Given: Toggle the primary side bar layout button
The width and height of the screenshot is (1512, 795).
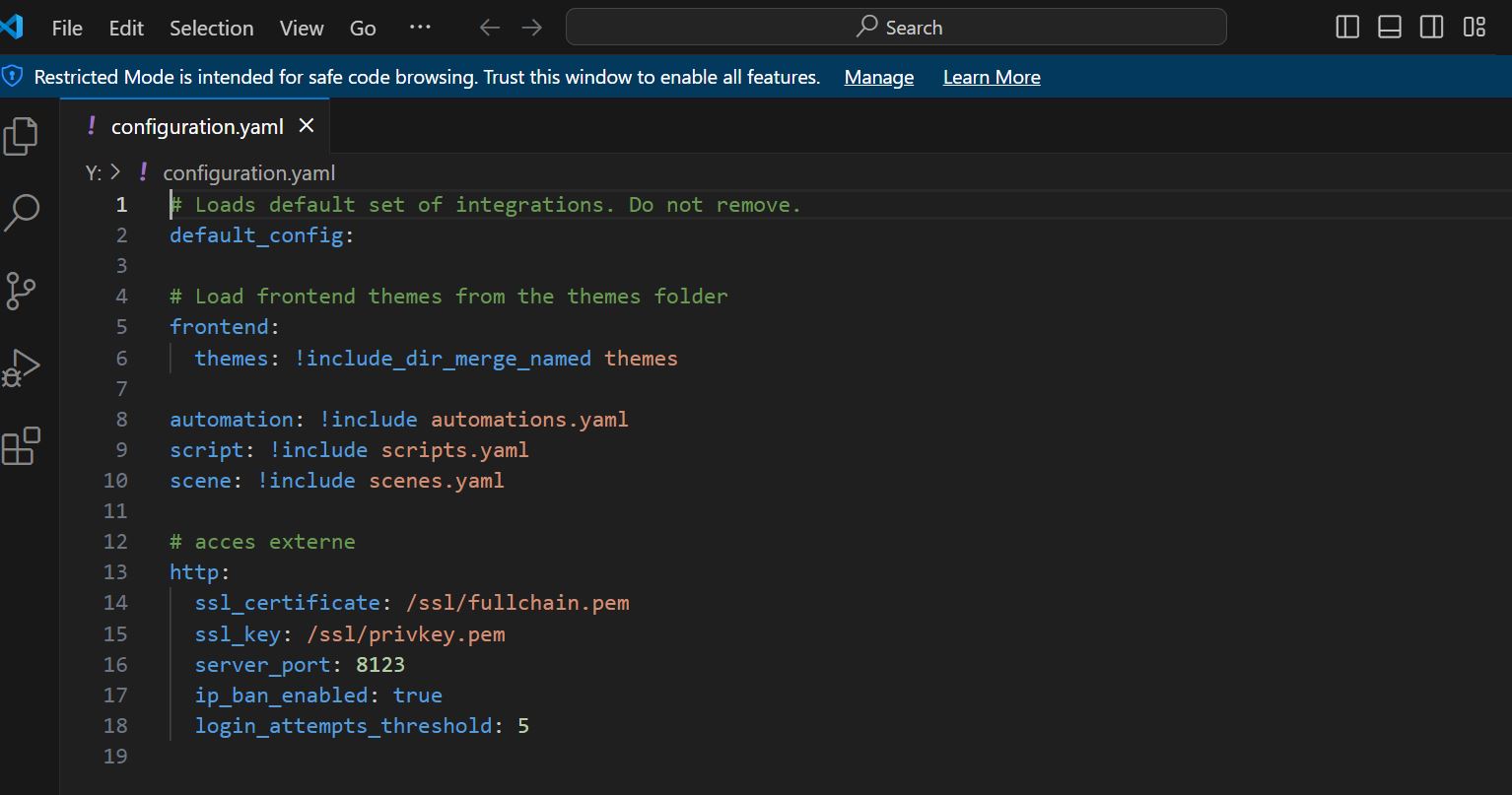Looking at the screenshot, I should pos(1347,28).
